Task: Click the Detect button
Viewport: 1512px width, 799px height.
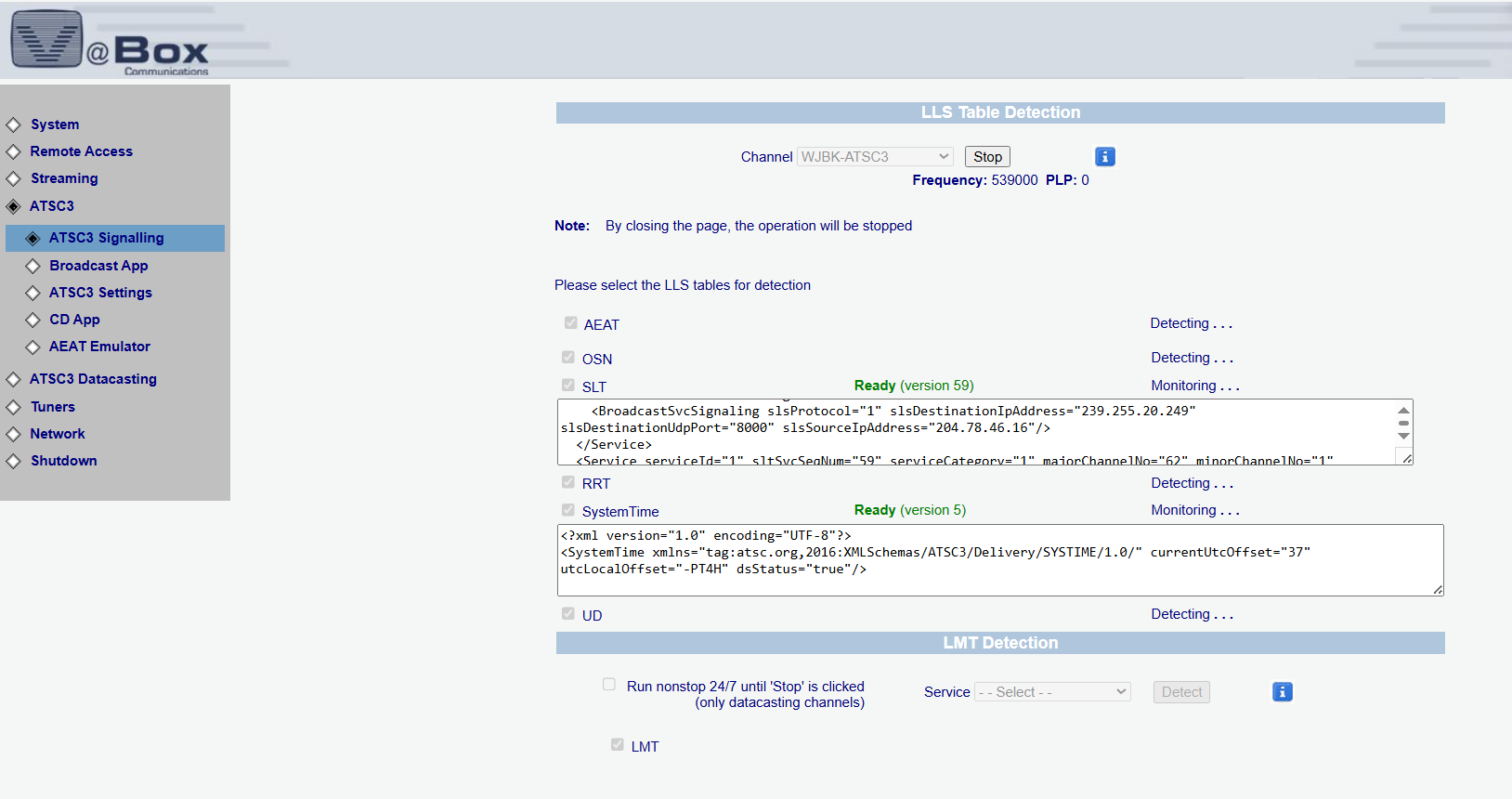Action: pyautogui.click(x=1181, y=692)
